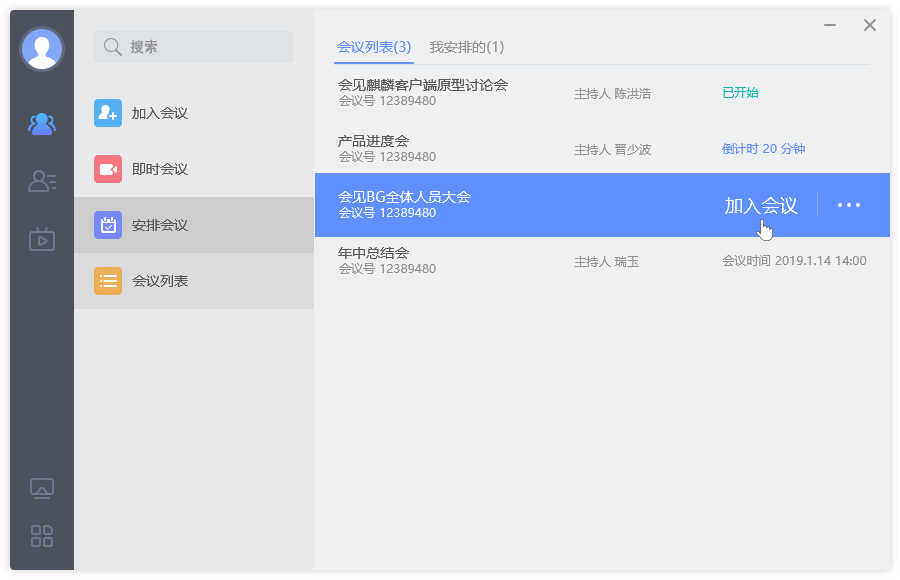Open more options for the highlighted meeting
900x580 pixels.
pos(849,205)
